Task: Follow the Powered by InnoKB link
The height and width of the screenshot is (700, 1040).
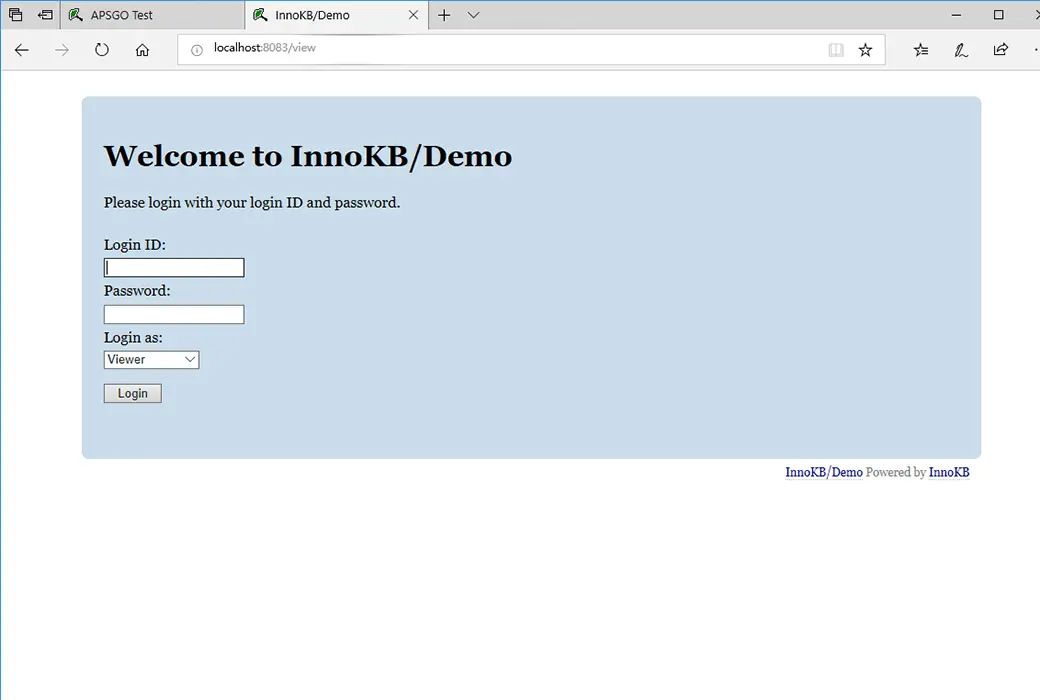Action: click(x=948, y=472)
